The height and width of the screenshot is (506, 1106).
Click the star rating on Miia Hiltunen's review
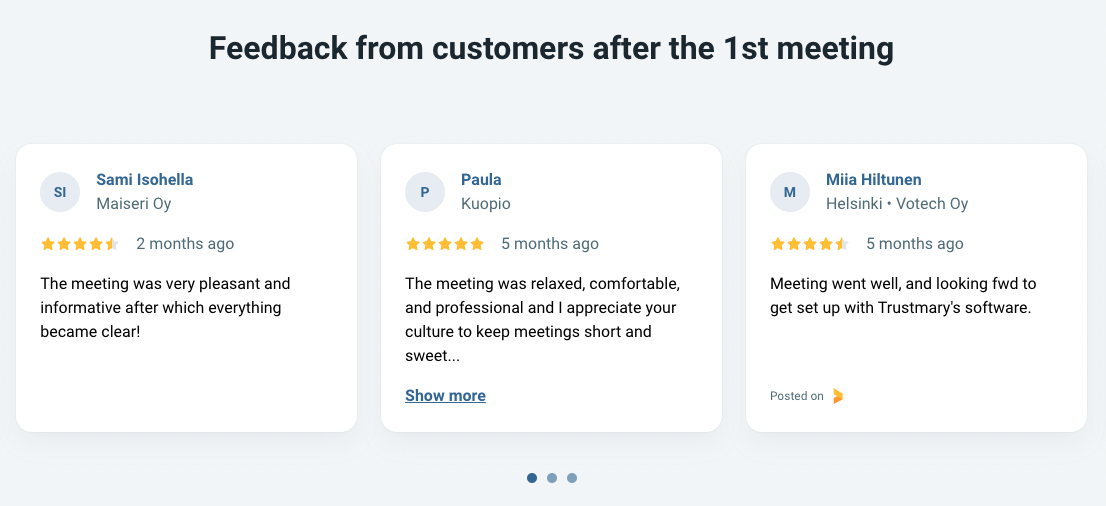[x=810, y=244]
